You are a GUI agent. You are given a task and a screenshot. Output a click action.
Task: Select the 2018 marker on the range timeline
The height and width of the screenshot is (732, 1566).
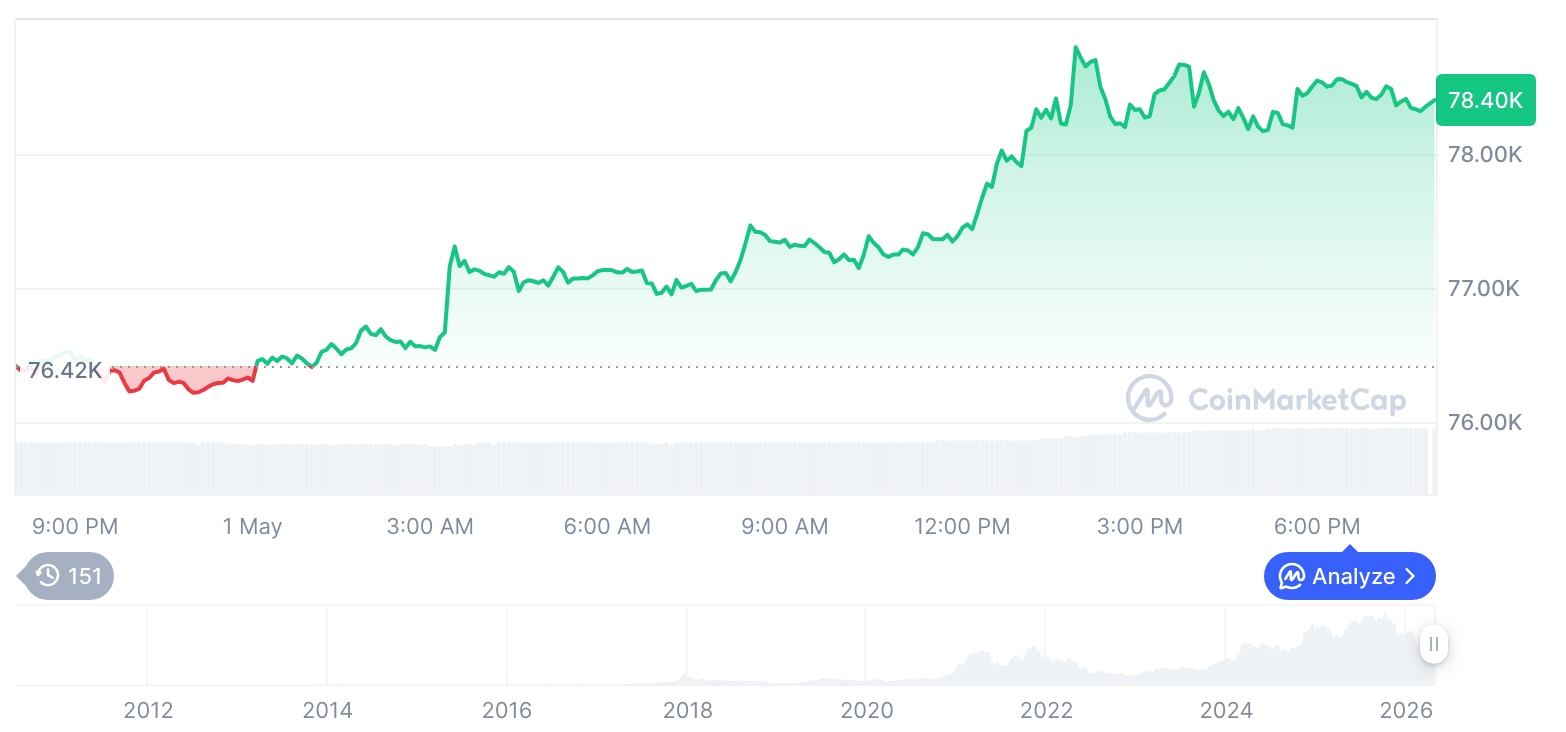click(x=688, y=710)
